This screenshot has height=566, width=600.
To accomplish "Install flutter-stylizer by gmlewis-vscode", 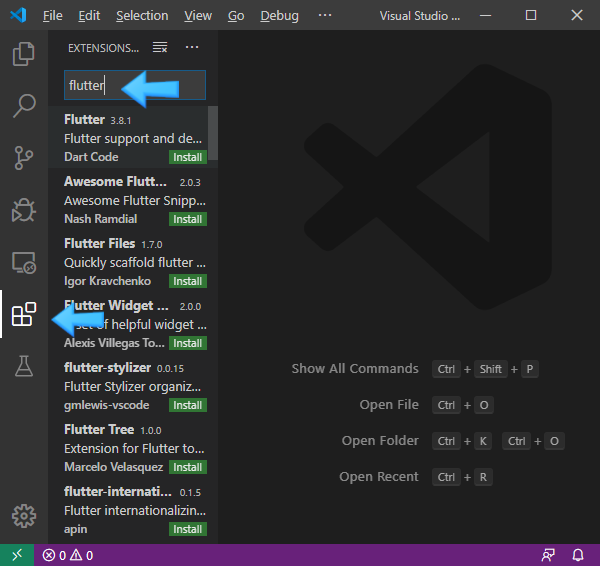I will point(188,405).
